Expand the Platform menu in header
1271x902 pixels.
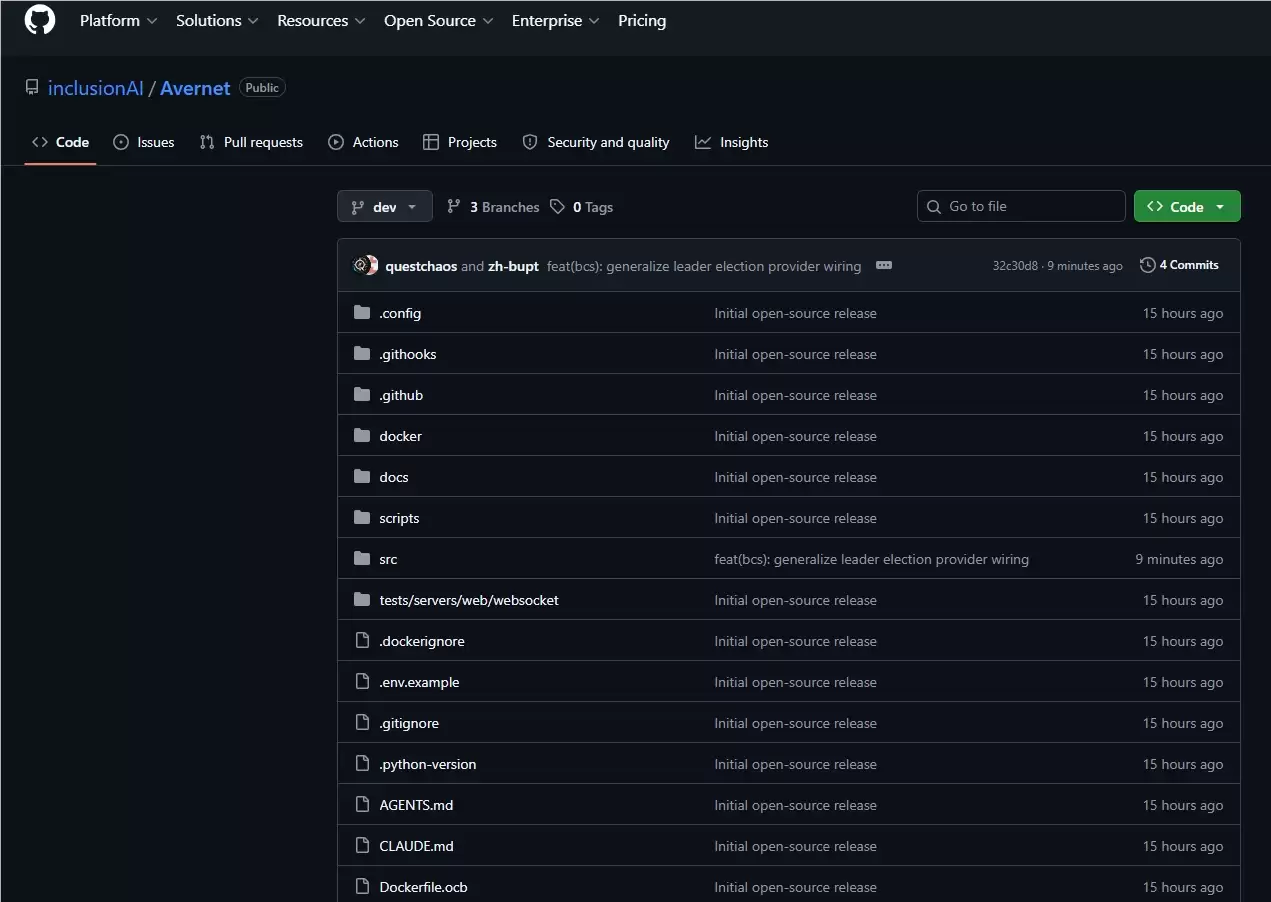click(119, 21)
